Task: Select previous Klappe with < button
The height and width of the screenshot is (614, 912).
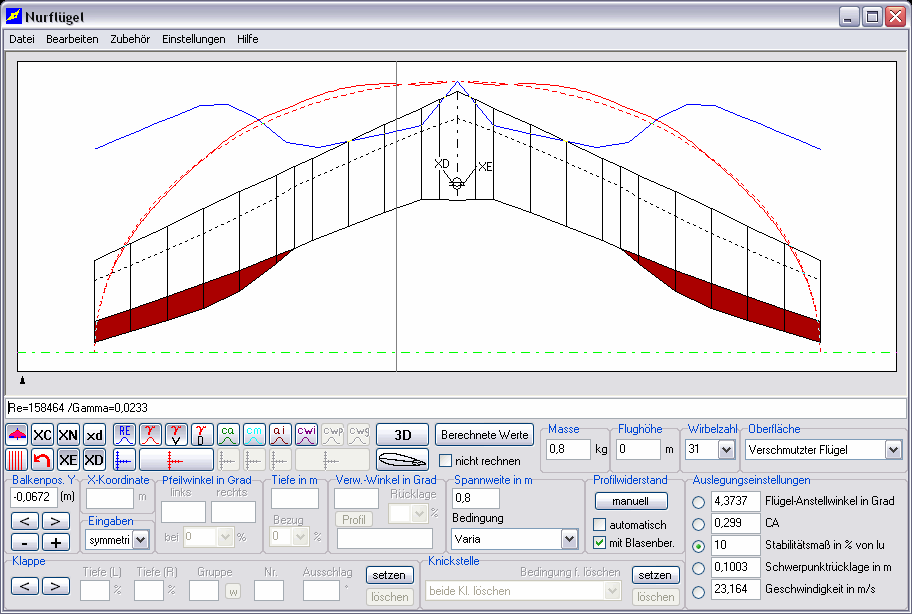Action: 25,586
